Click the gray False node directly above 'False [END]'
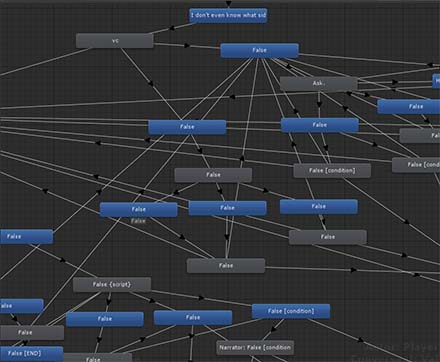The width and height of the screenshot is (440, 362). point(32,332)
